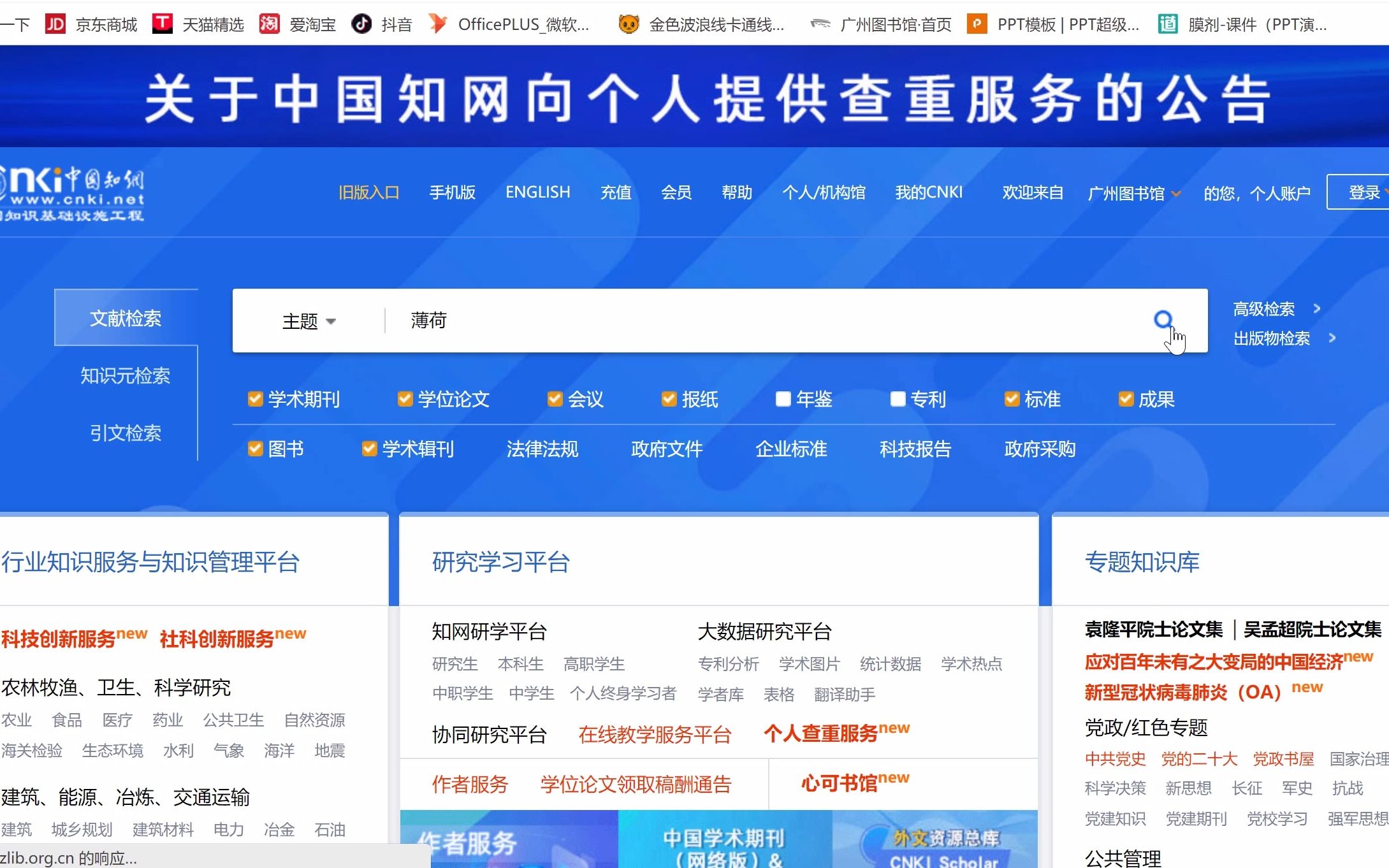Screen dimensions: 1389x868
Task: Uncheck the 图书 checkbox
Action: point(255,449)
